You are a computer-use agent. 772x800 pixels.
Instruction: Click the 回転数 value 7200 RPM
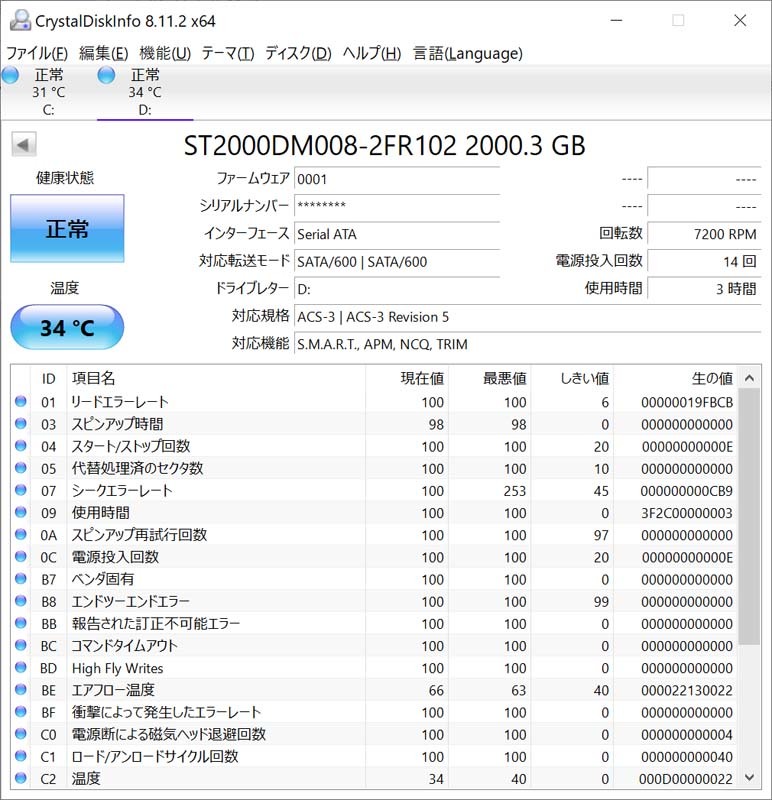[704, 234]
